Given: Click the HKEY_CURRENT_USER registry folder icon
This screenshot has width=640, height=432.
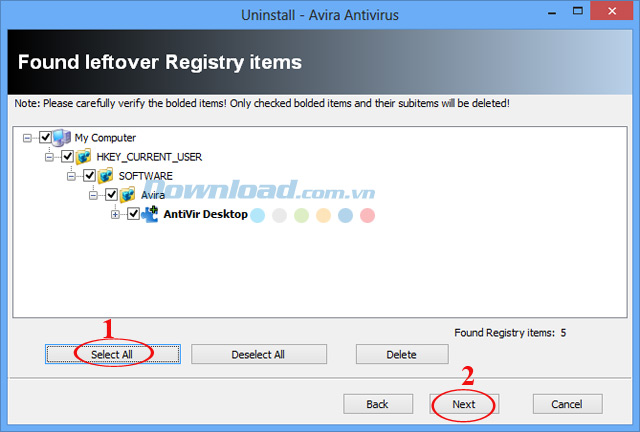Looking at the screenshot, I should [x=84, y=157].
